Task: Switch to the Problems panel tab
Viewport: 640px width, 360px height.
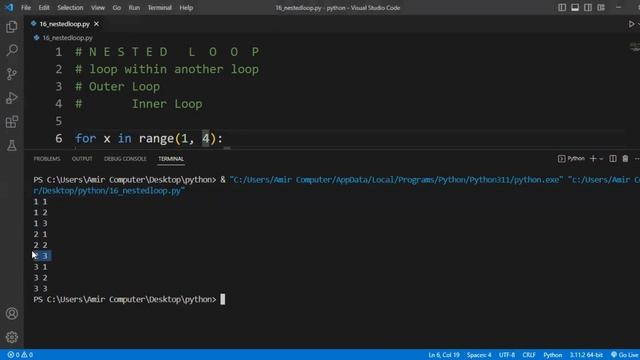Action: 47,159
